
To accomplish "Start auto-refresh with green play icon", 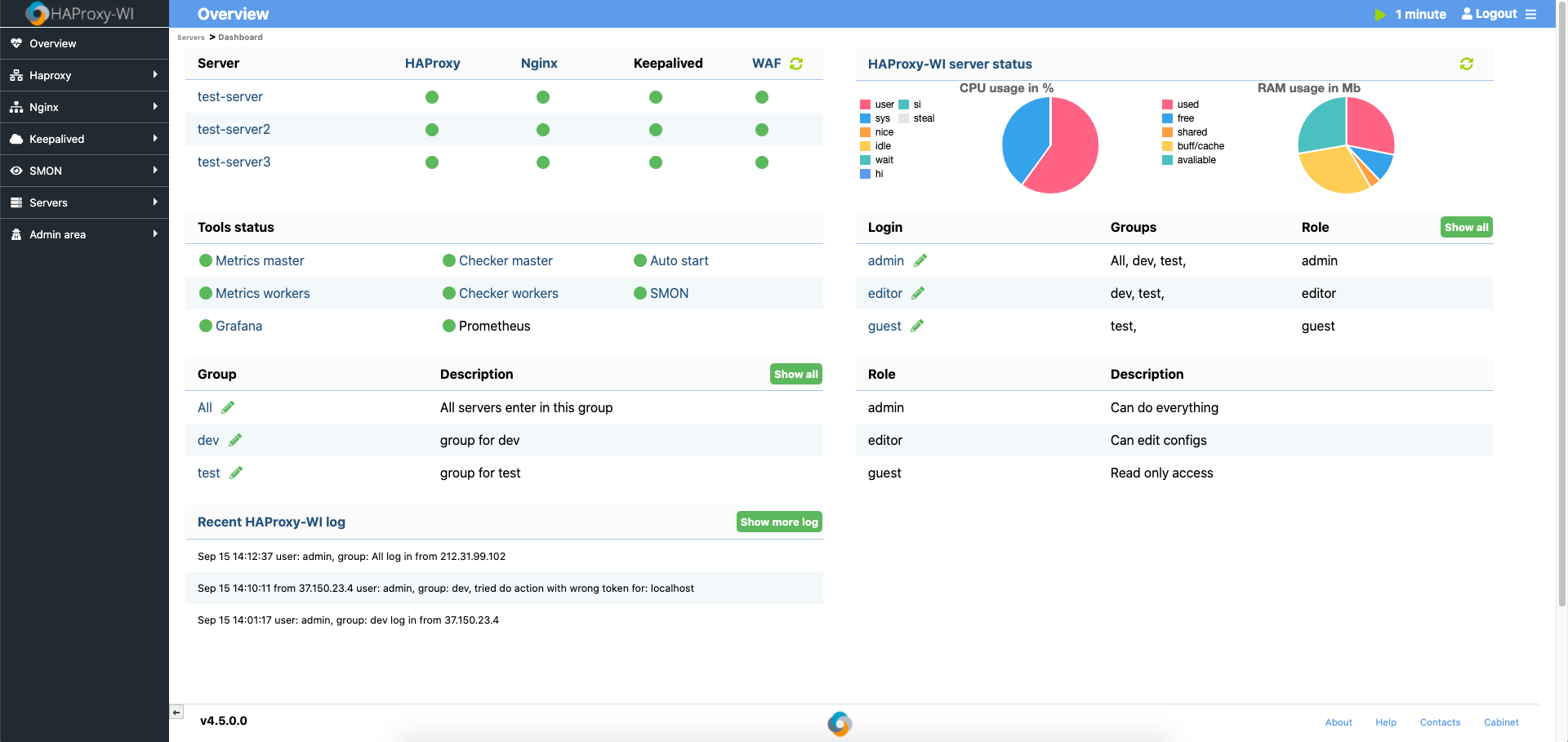I will pyautogui.click(x=1380, y=15).
